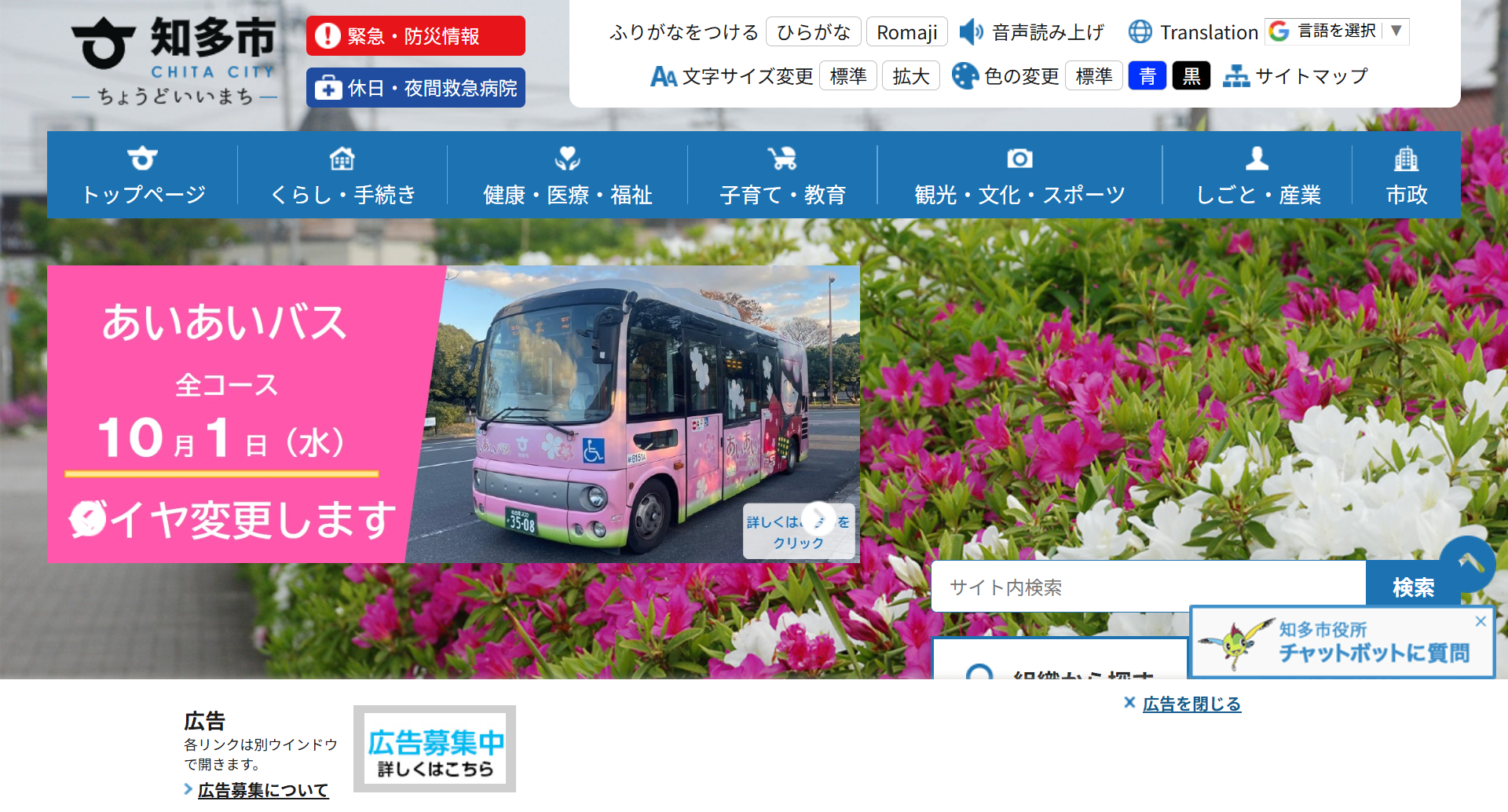Open the 言語を選択 language dropdown
Image resolution: width=1508 pixels, height=812 pixels.
[1337, 31]
